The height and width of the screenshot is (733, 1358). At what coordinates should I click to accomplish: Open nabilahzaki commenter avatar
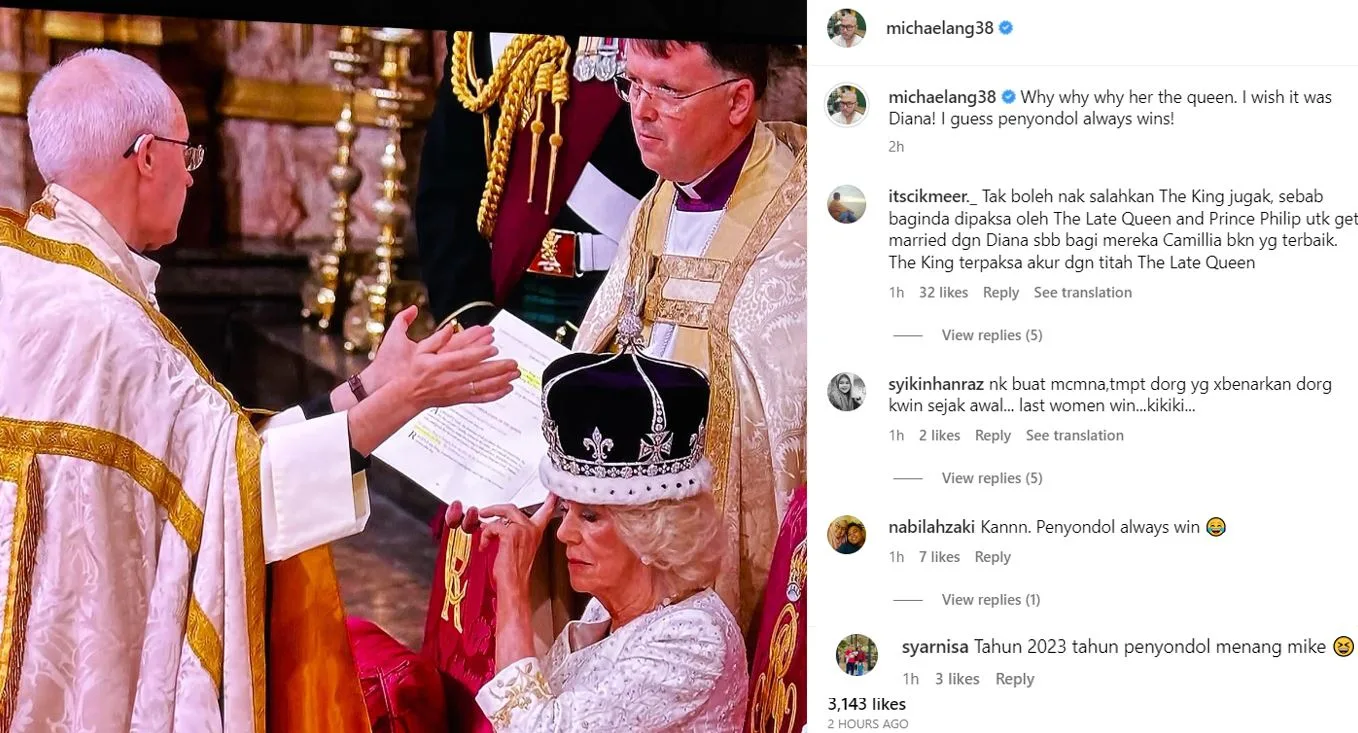coord(846,534)
